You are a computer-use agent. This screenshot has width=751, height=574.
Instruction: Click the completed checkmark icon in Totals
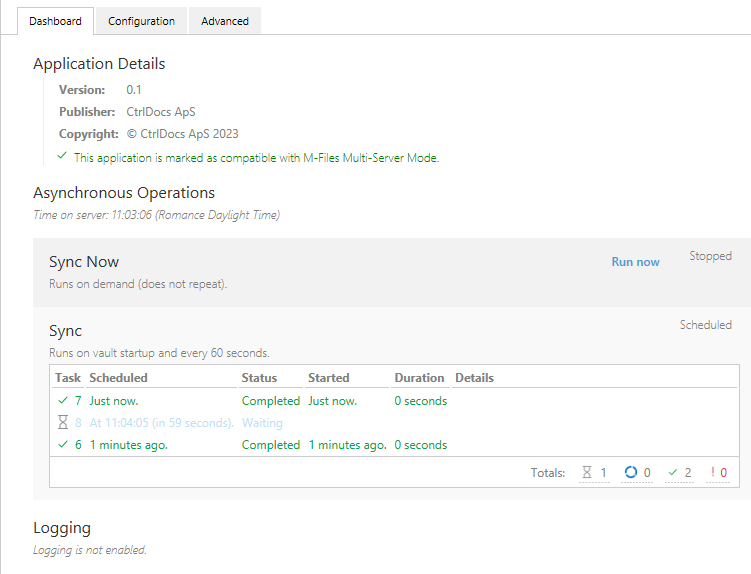(x=673, y=472)
